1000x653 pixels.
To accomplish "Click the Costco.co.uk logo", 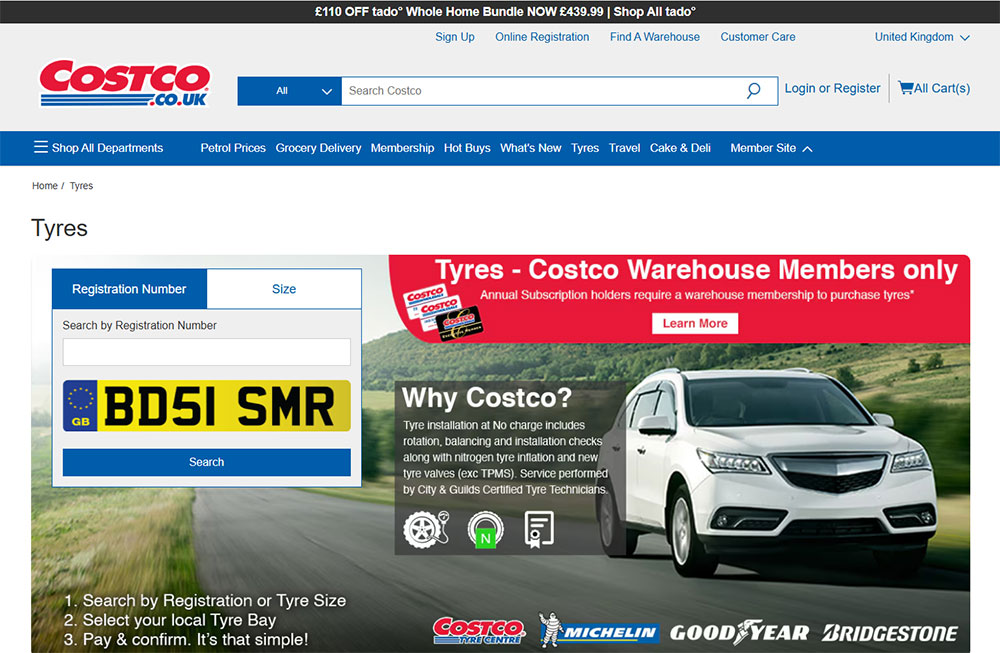I will coord(125,84).
